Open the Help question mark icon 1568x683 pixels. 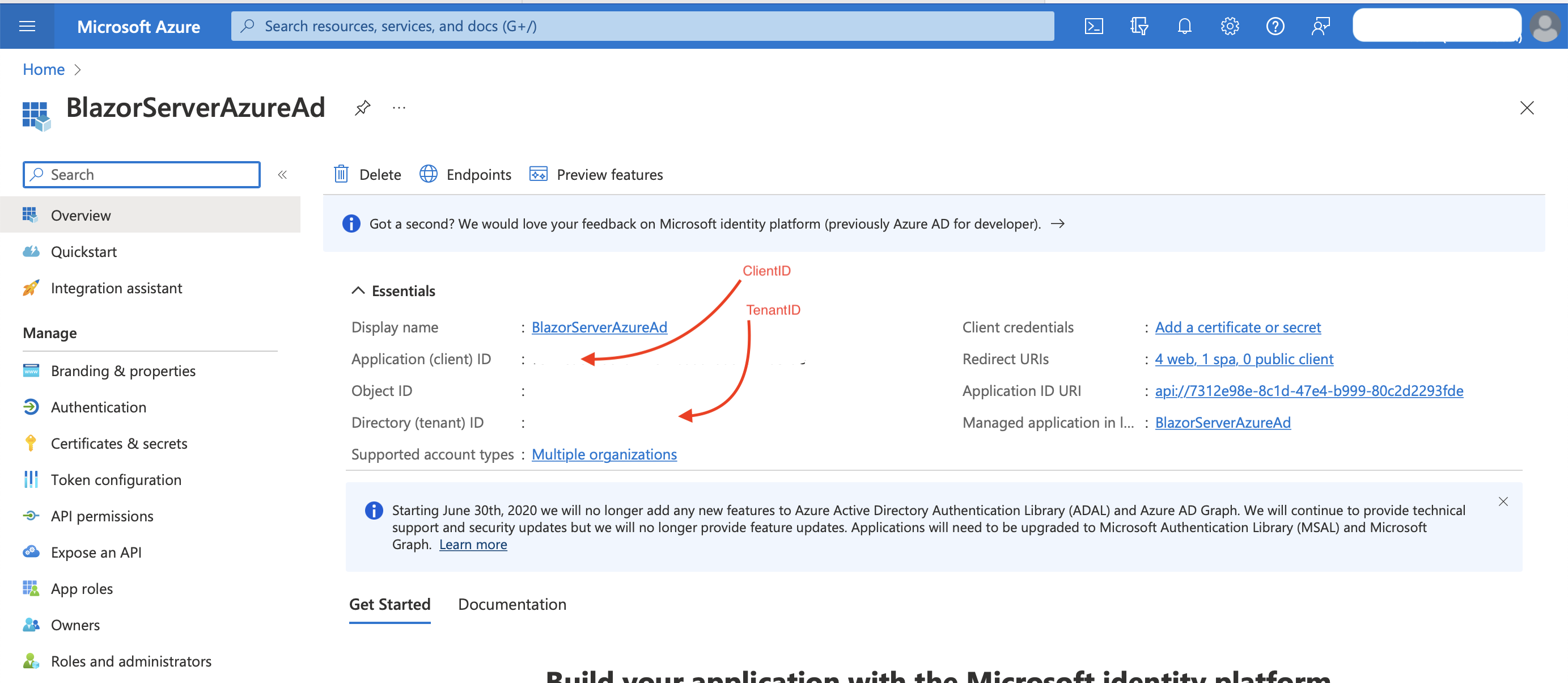(1274, 26)
